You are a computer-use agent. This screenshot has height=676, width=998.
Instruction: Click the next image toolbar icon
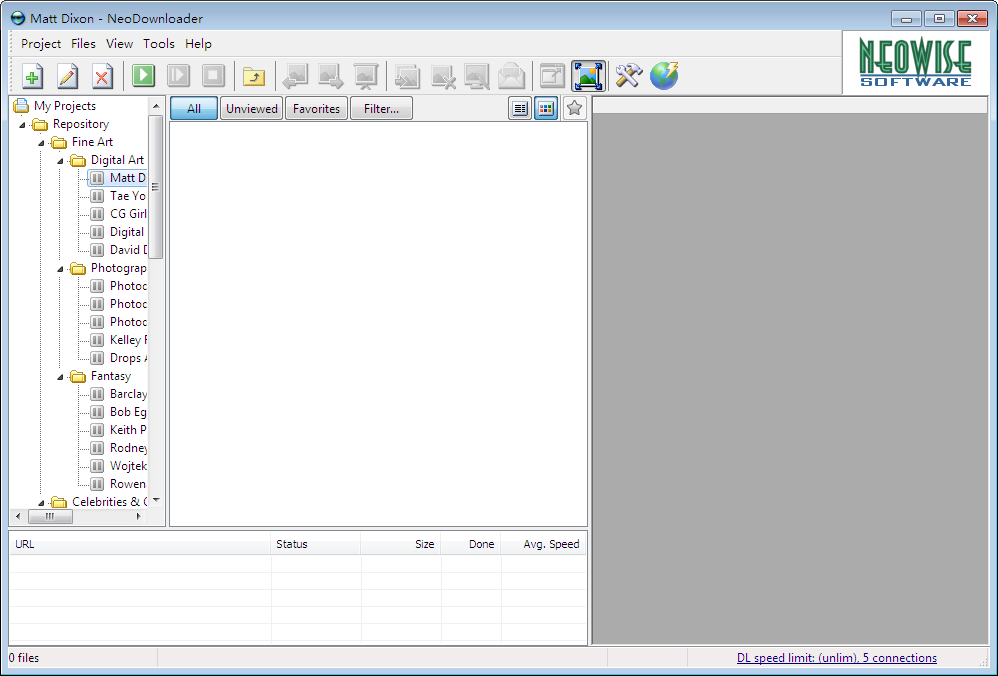330,76
